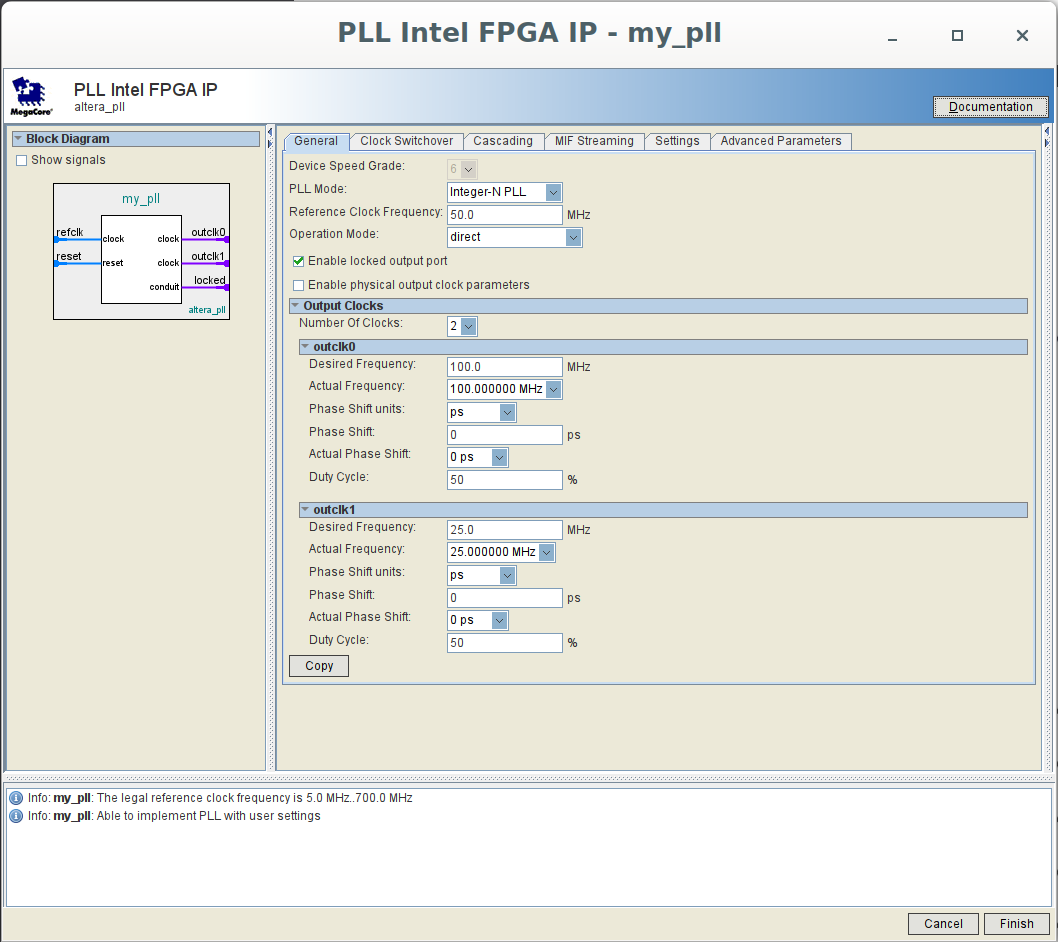The height and width of the screenshot is (942, 1058).
Task: Click the outclk0 Duty Cycle field
Action: click(x=504, y=480)
